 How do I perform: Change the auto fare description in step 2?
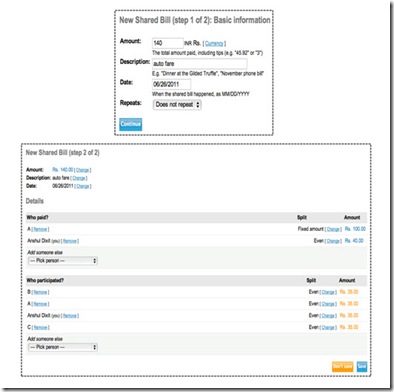click(79, 178)
